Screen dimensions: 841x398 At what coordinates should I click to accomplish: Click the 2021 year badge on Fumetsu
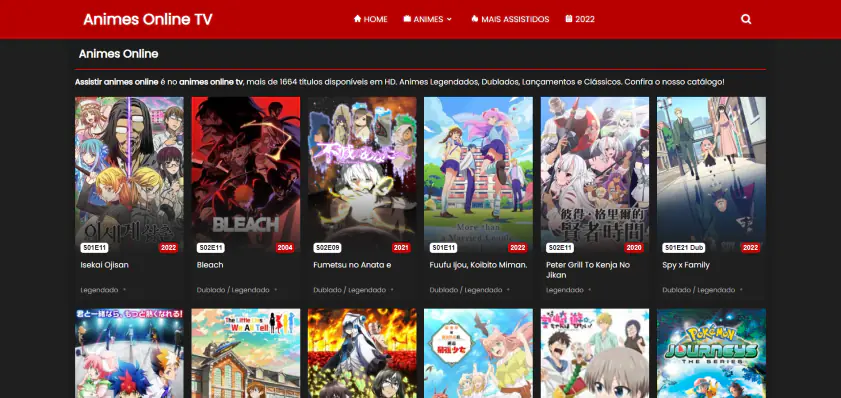click(401, 248)
